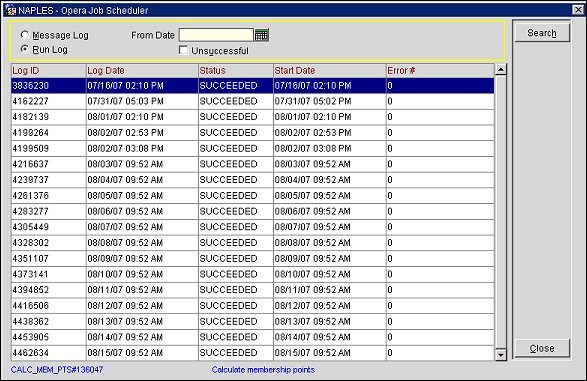Select log row with ID 4199509
This screenshot has height=381, width=587.
(x=253, y=149)
